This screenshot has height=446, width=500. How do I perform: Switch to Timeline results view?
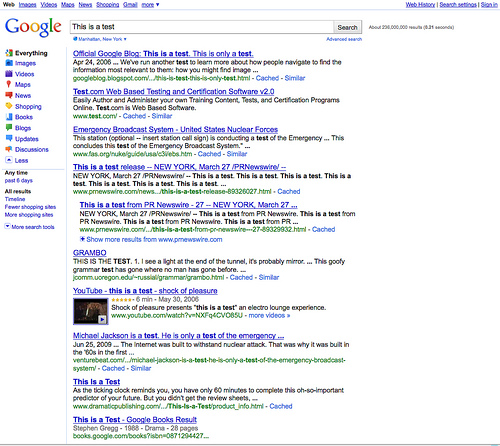tap(15, 199)
